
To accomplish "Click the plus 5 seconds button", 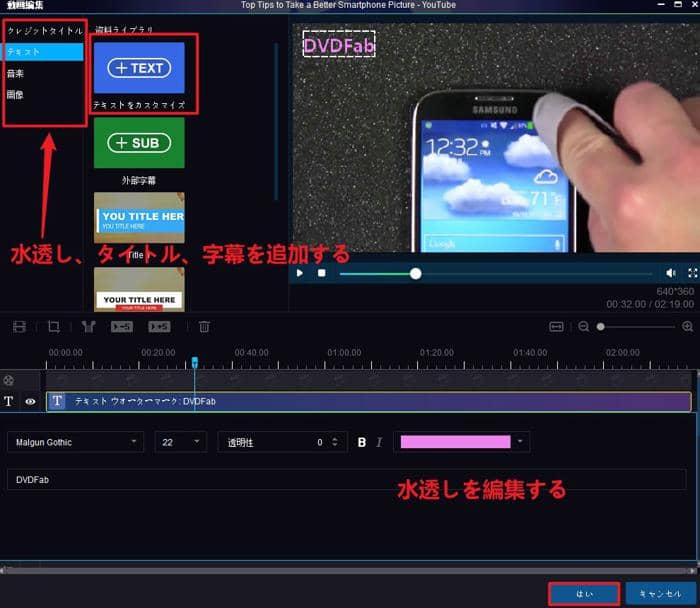I will coord(159,327).
